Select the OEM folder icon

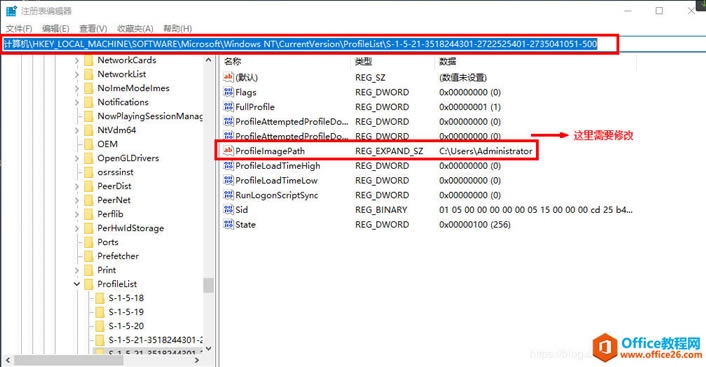tap(89, 144)
